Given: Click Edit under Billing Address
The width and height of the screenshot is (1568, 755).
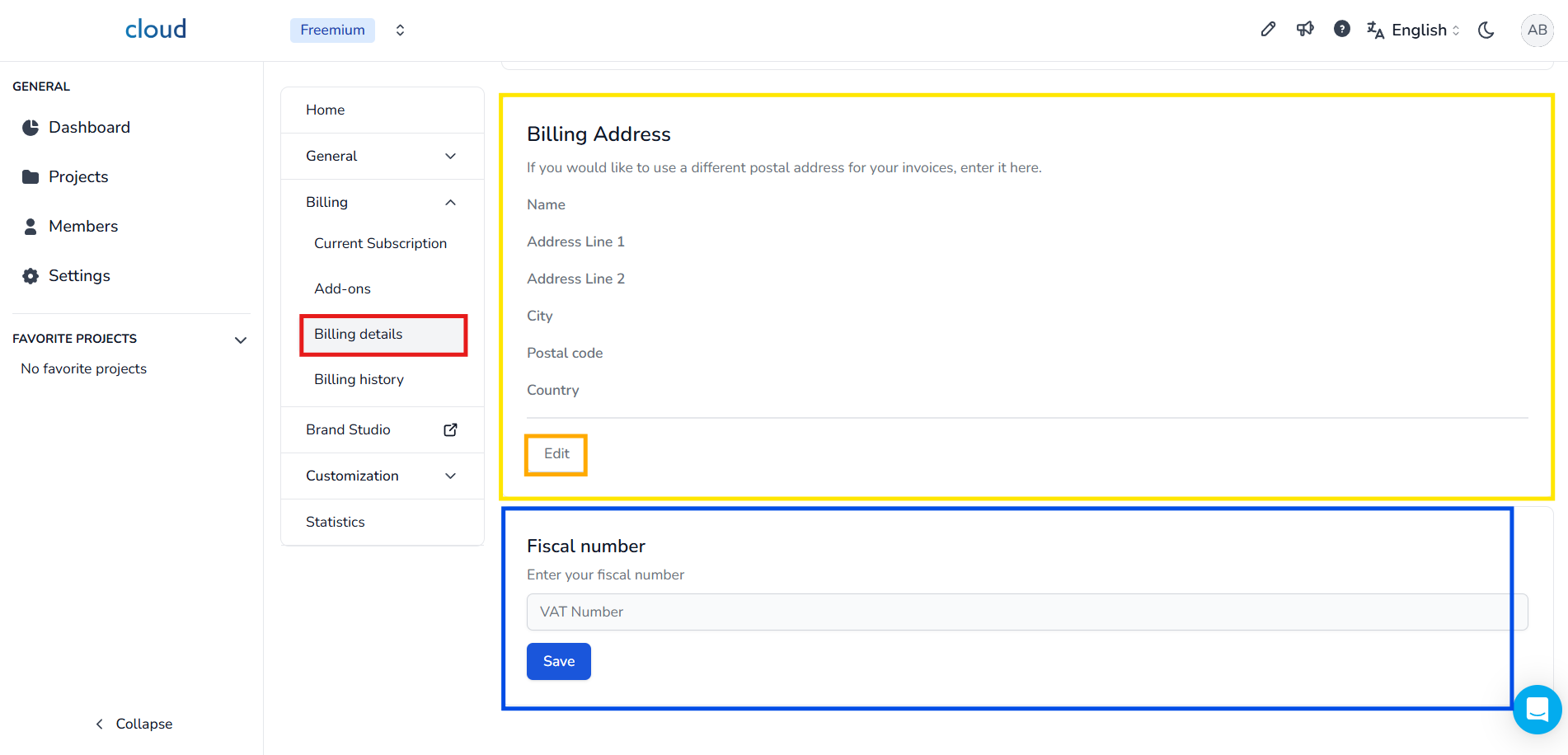Looking at the screenshot, I should [556, 454].
